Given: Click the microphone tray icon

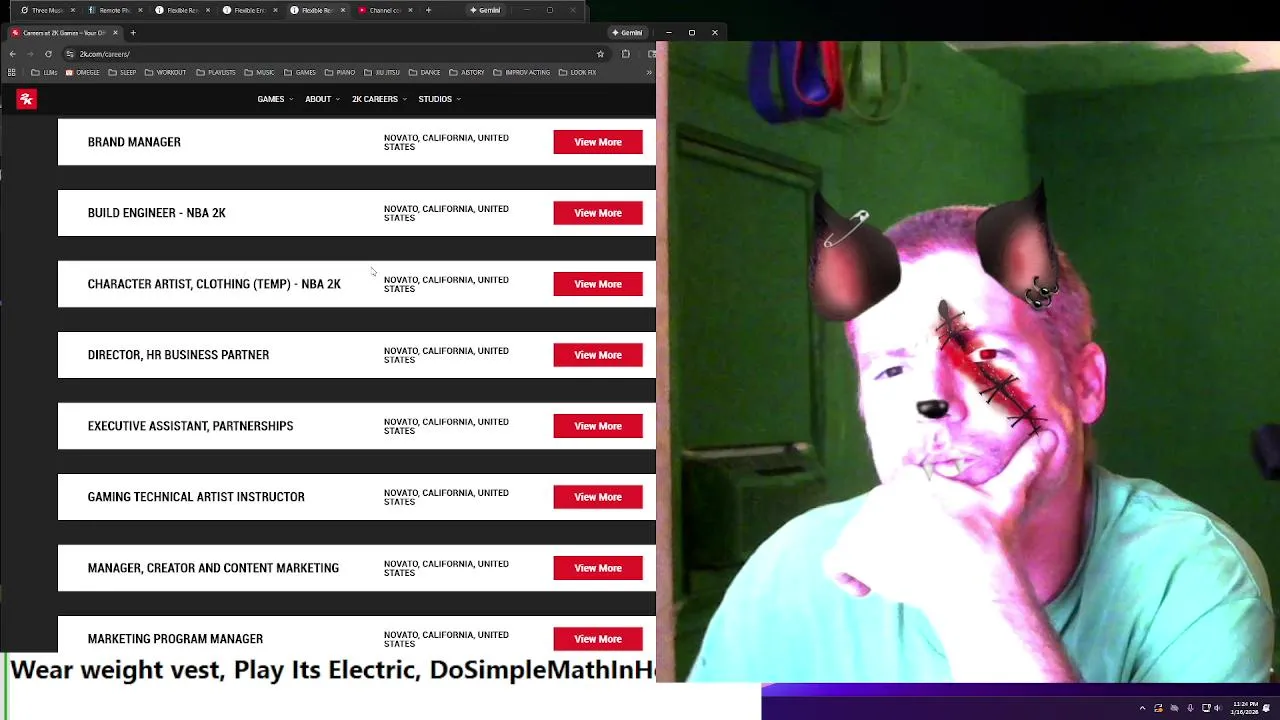Looking at the screenshot, I should click(x=1190, y=708).
